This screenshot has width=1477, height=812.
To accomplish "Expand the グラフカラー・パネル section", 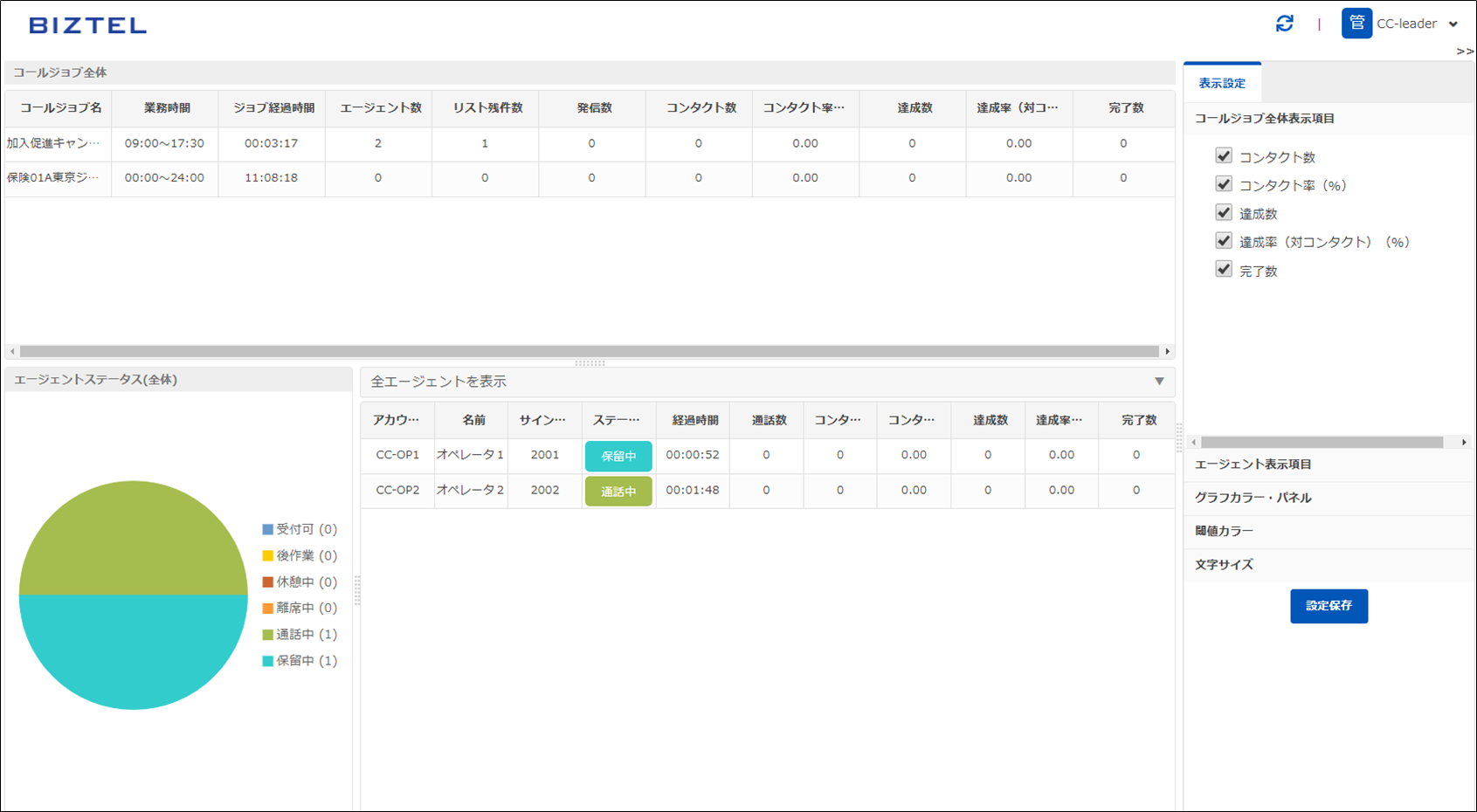I will (x=1253, y=498).
